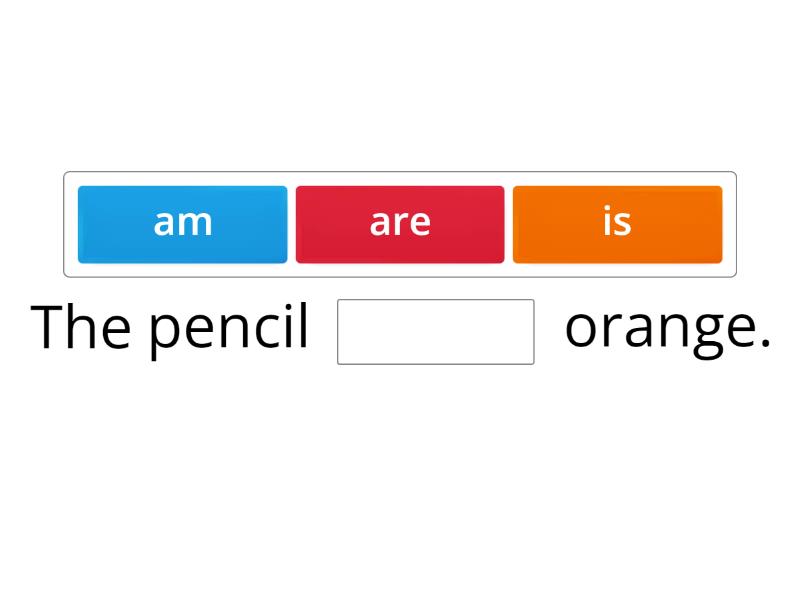
Task: Click the word 'The' starting the sentence
Action: tap(81, 326)
